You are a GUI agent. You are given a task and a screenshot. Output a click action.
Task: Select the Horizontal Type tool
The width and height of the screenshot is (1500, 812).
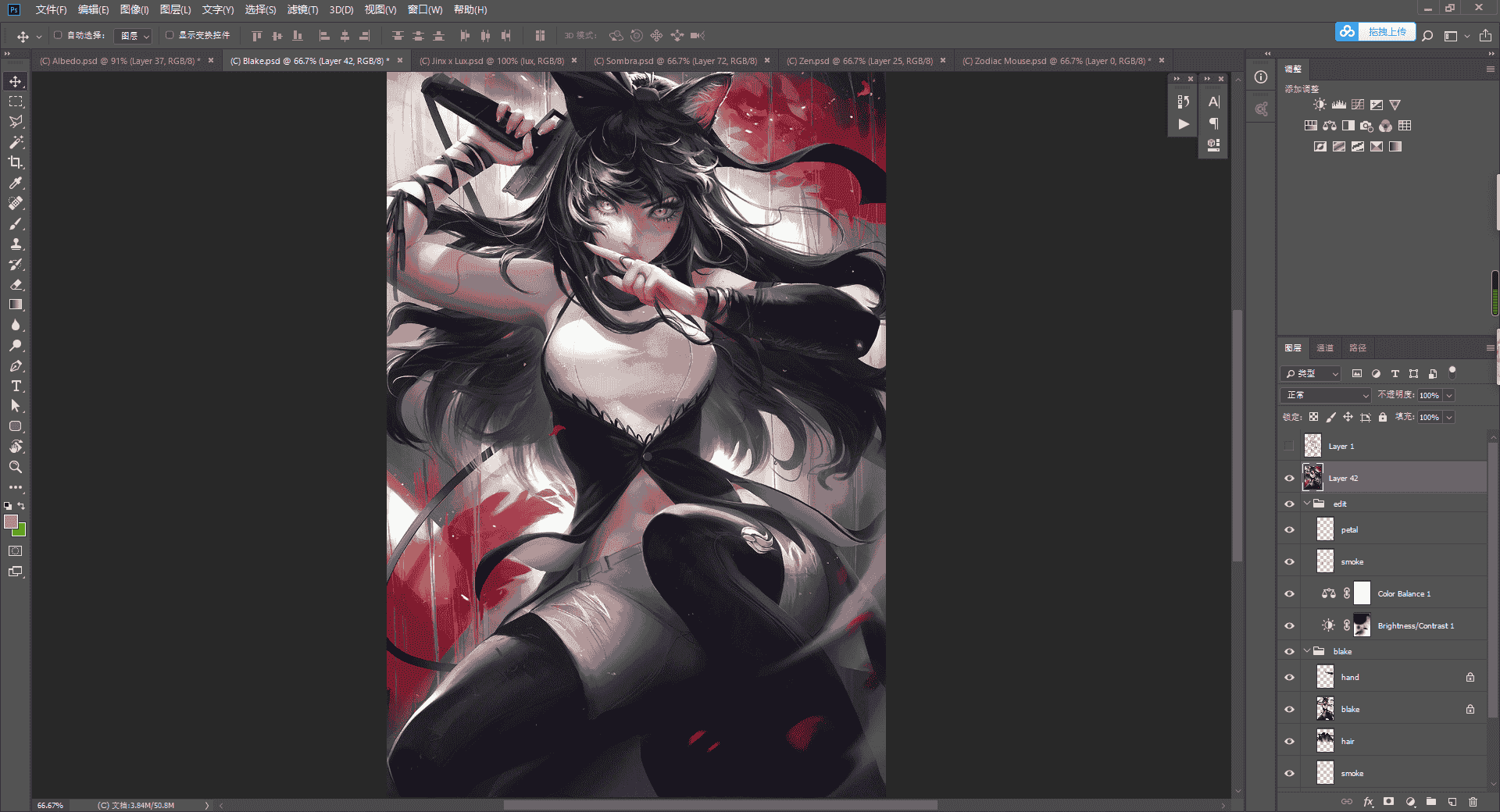pos(16,386)
